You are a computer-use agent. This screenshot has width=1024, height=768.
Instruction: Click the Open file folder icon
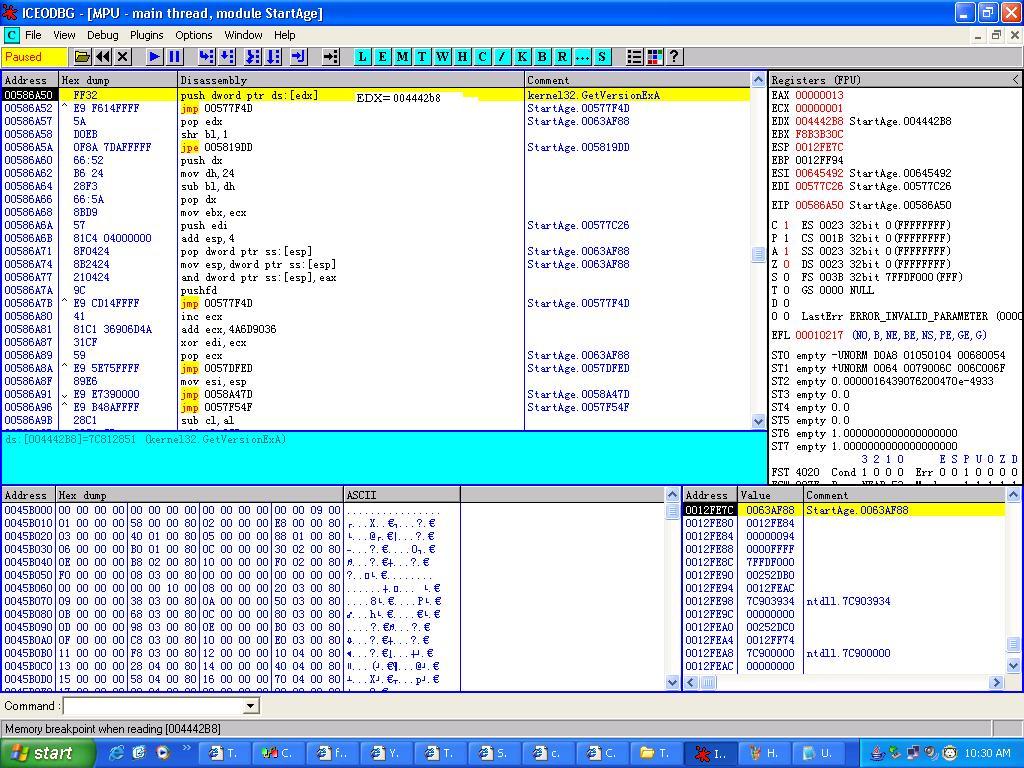pos(82,57)
